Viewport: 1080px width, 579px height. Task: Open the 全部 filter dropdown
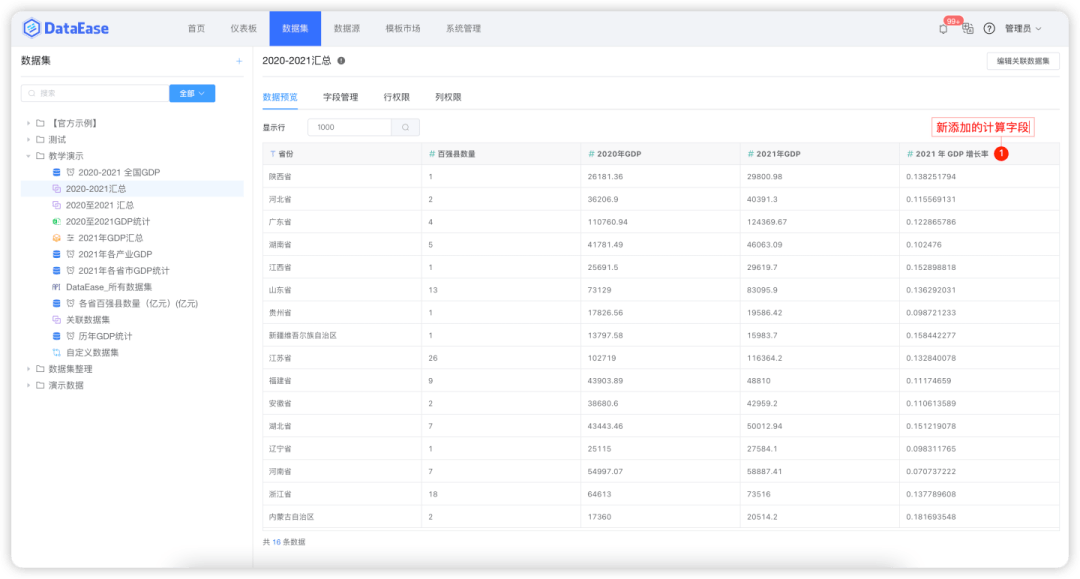point(192,93)
